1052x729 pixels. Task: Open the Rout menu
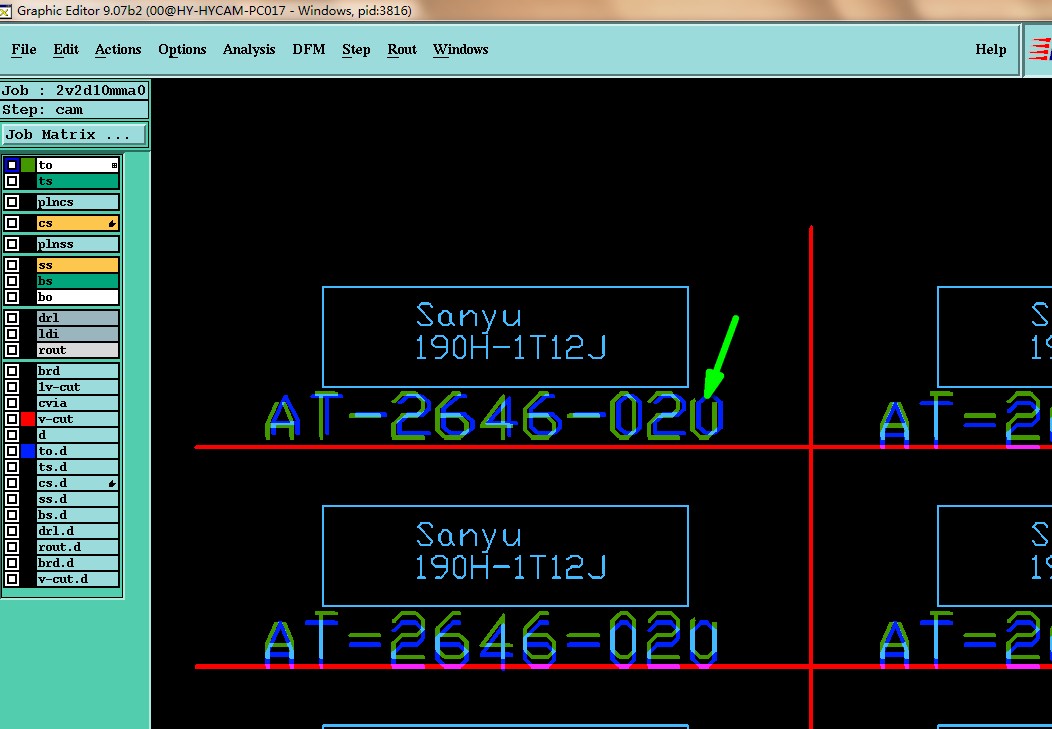(x=402, y=50)
